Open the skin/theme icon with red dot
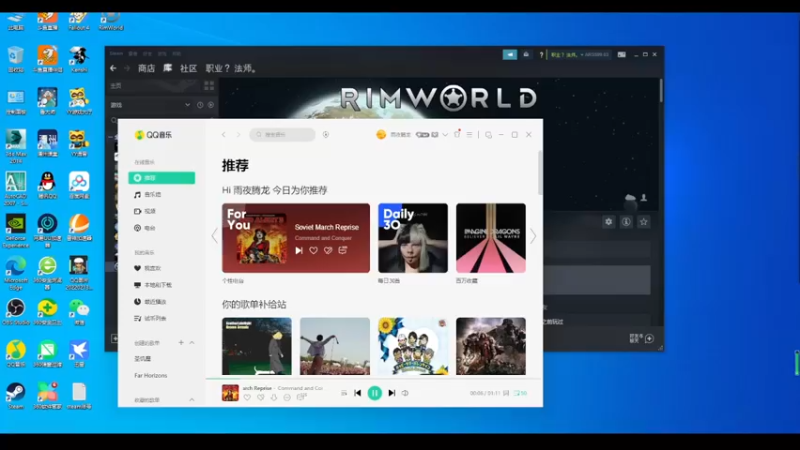This screenshot has width=800, height=450. [457, 134]
